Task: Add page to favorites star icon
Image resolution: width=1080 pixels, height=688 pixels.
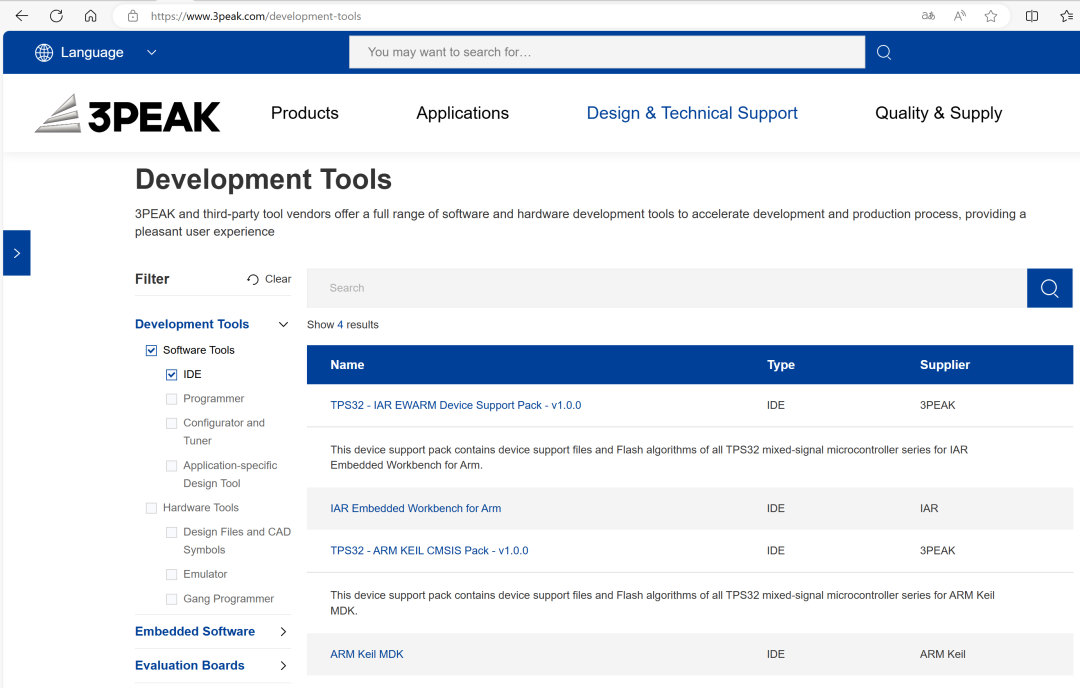Action: coord(990,16)
